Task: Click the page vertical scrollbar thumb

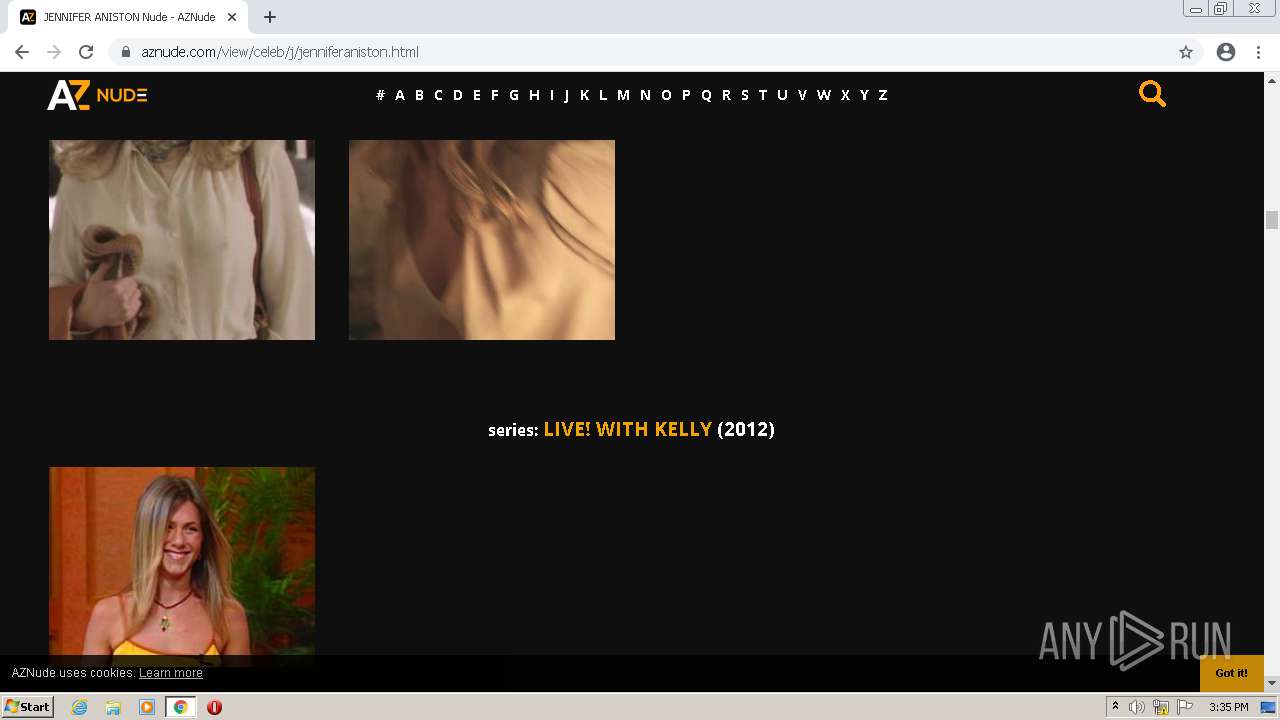Action: (x=1272, y=220)
